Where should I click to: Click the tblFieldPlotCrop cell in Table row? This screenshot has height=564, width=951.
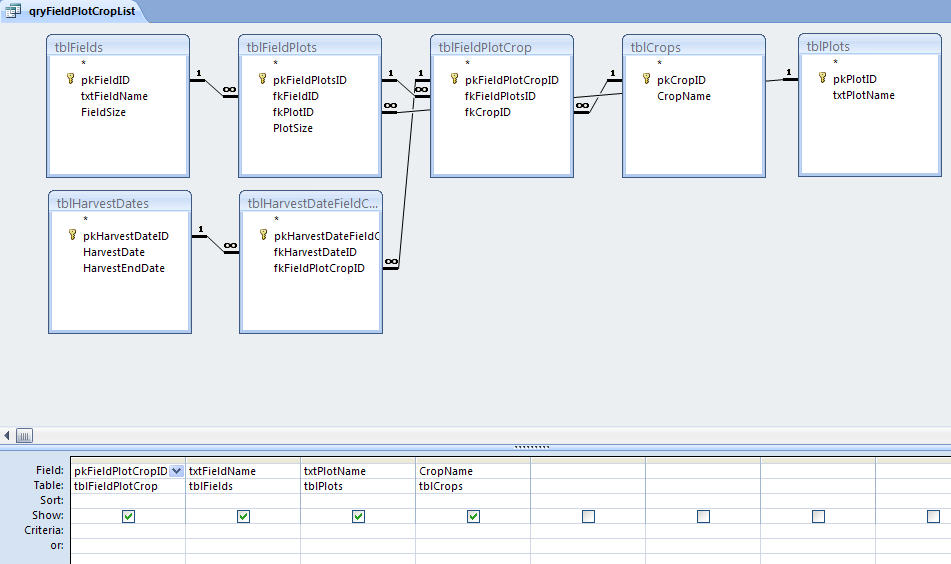click(x=128, y=486)
